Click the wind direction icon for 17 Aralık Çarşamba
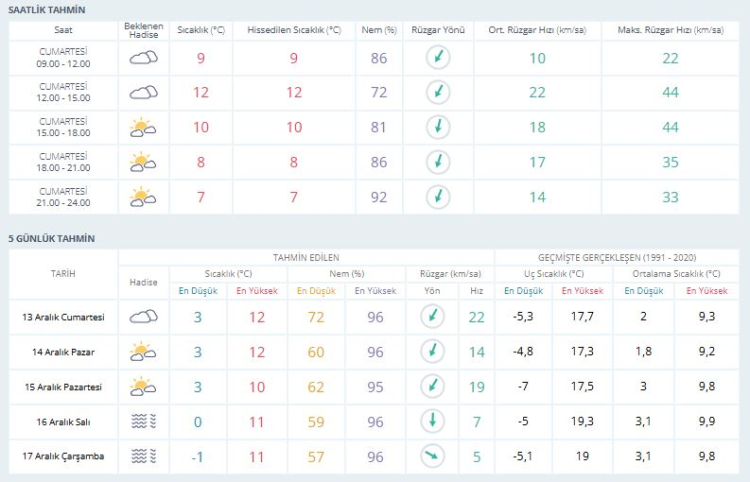Viewport: 750px width, 482px height. coord(432,456)
